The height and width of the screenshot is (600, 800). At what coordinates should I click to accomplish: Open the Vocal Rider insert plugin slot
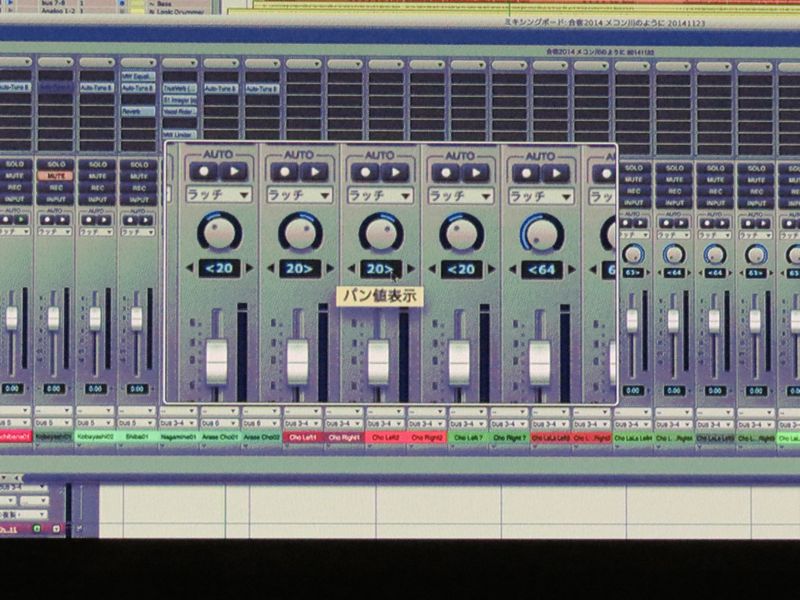[x=180, y=111]
